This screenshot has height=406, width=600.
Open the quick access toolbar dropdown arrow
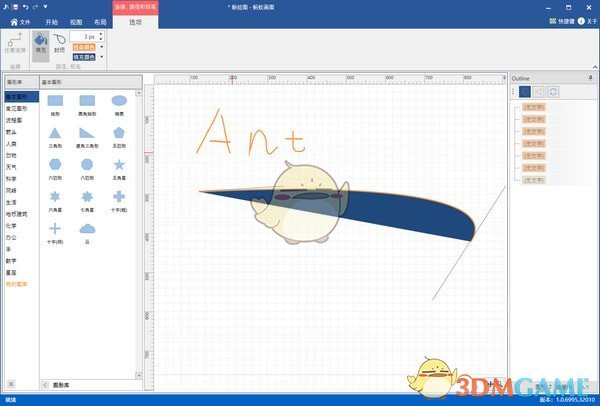(45, 7)
